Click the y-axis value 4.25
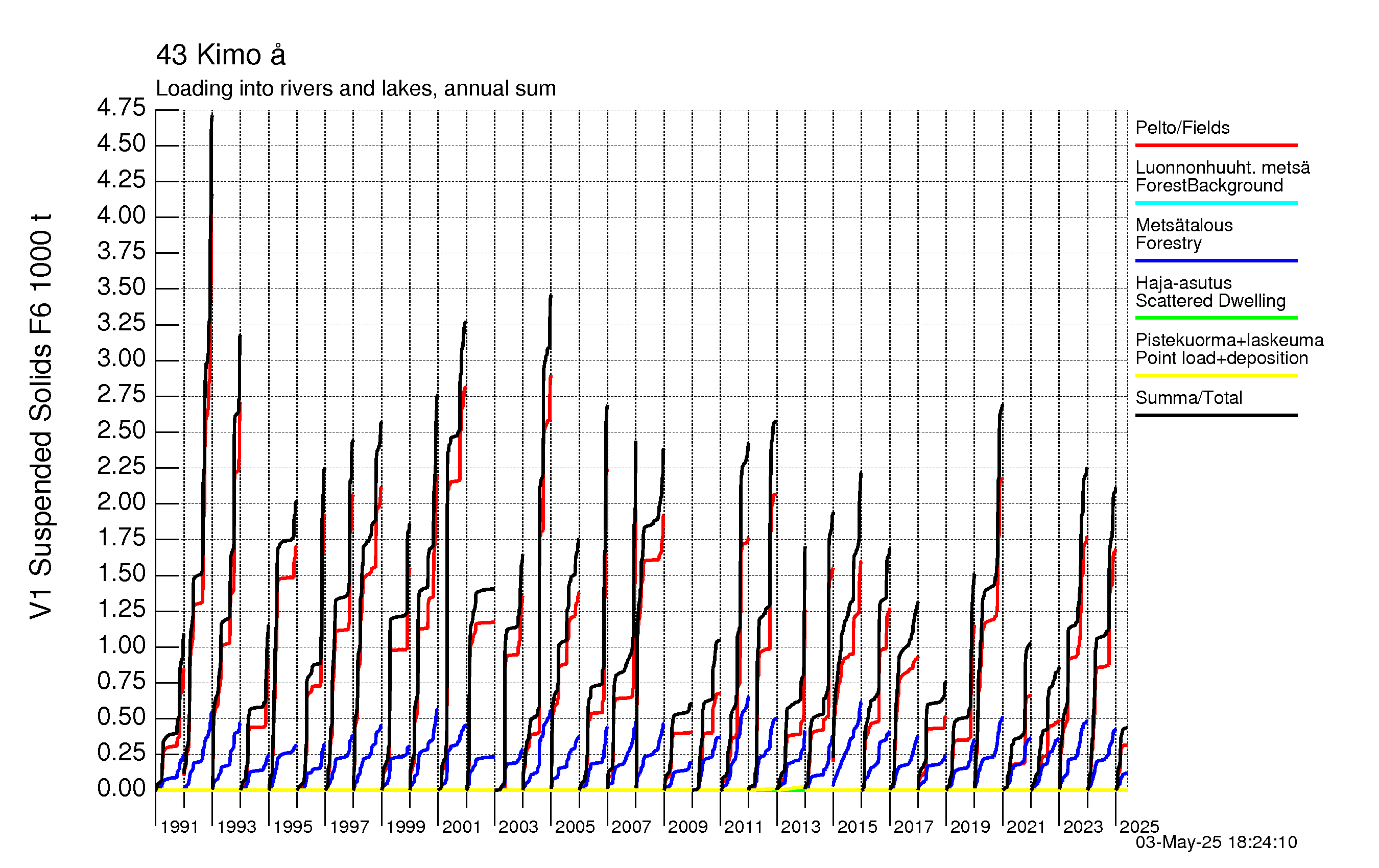This screenshot has height=868, width=1379. (122, 180)
